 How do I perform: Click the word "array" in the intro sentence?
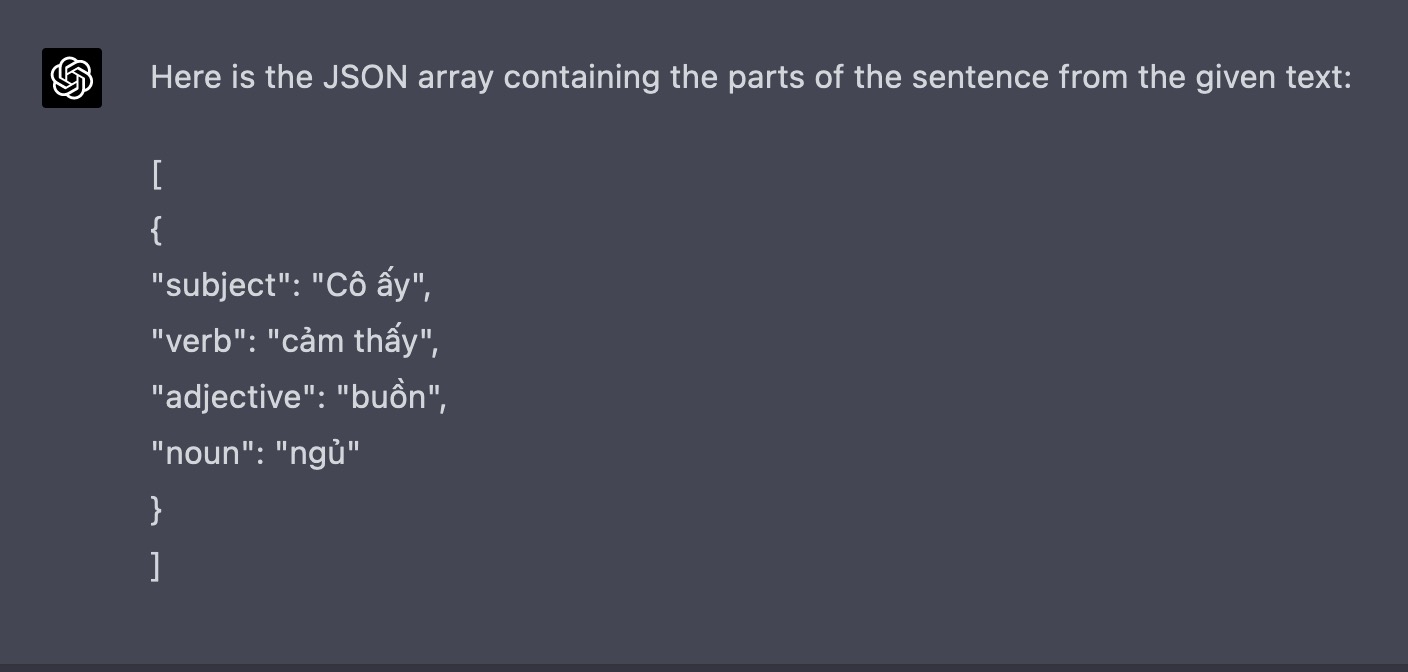coord(456,77)
